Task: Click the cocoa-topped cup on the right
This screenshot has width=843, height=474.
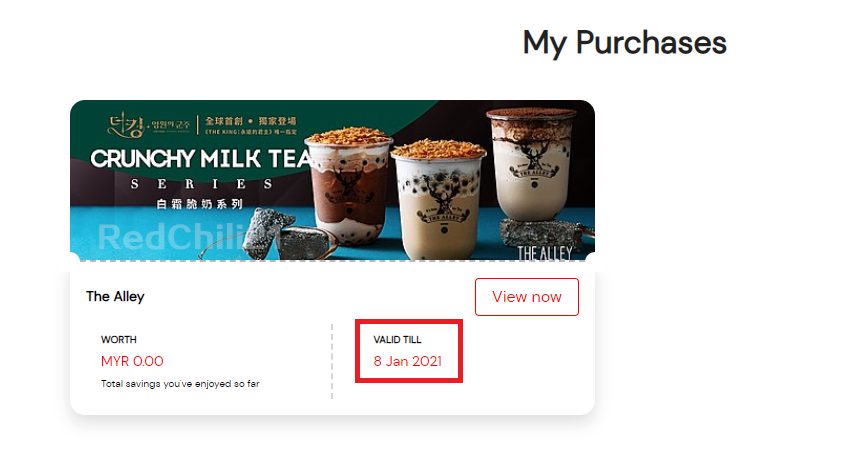Action: [x=531, y=164]
